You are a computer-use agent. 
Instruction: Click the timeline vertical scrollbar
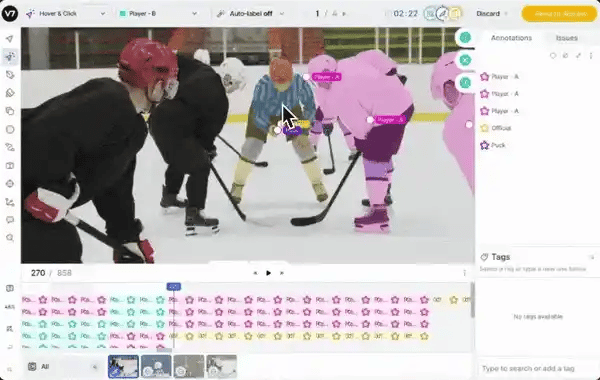pos(472,301)
